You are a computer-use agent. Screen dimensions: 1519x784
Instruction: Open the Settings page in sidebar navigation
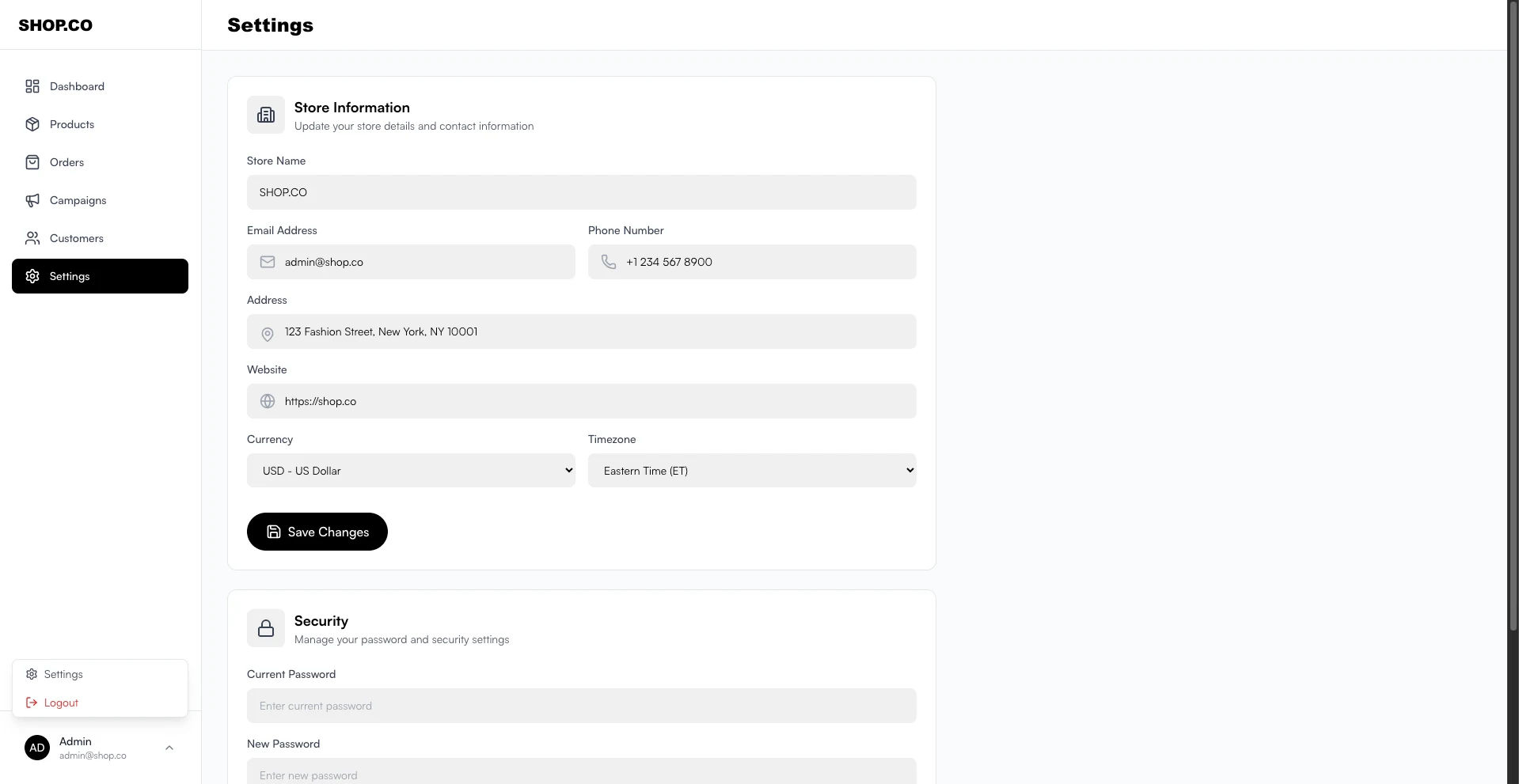(100, 276)
